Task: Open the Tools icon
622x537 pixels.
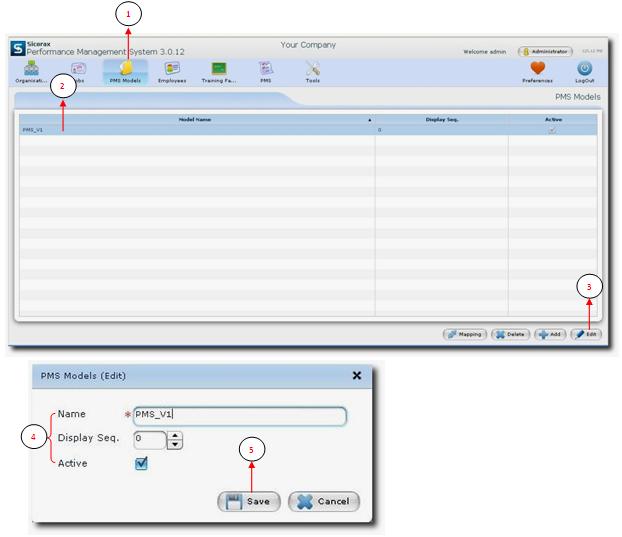Action: click(313, 69)
